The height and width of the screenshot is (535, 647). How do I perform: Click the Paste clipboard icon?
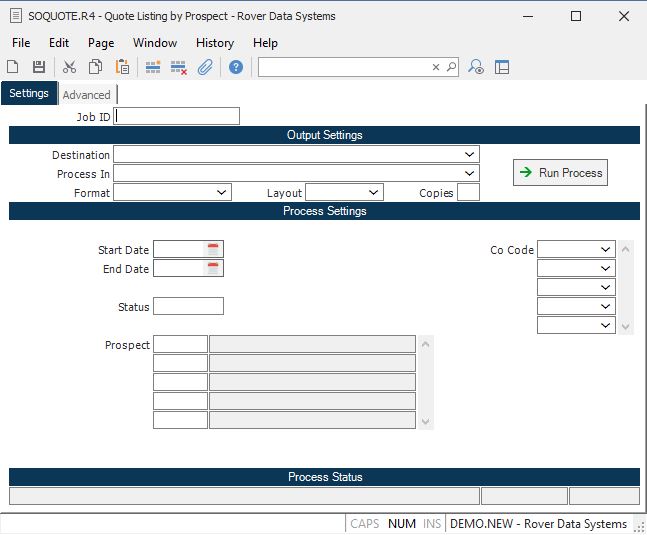coord(122,67)
